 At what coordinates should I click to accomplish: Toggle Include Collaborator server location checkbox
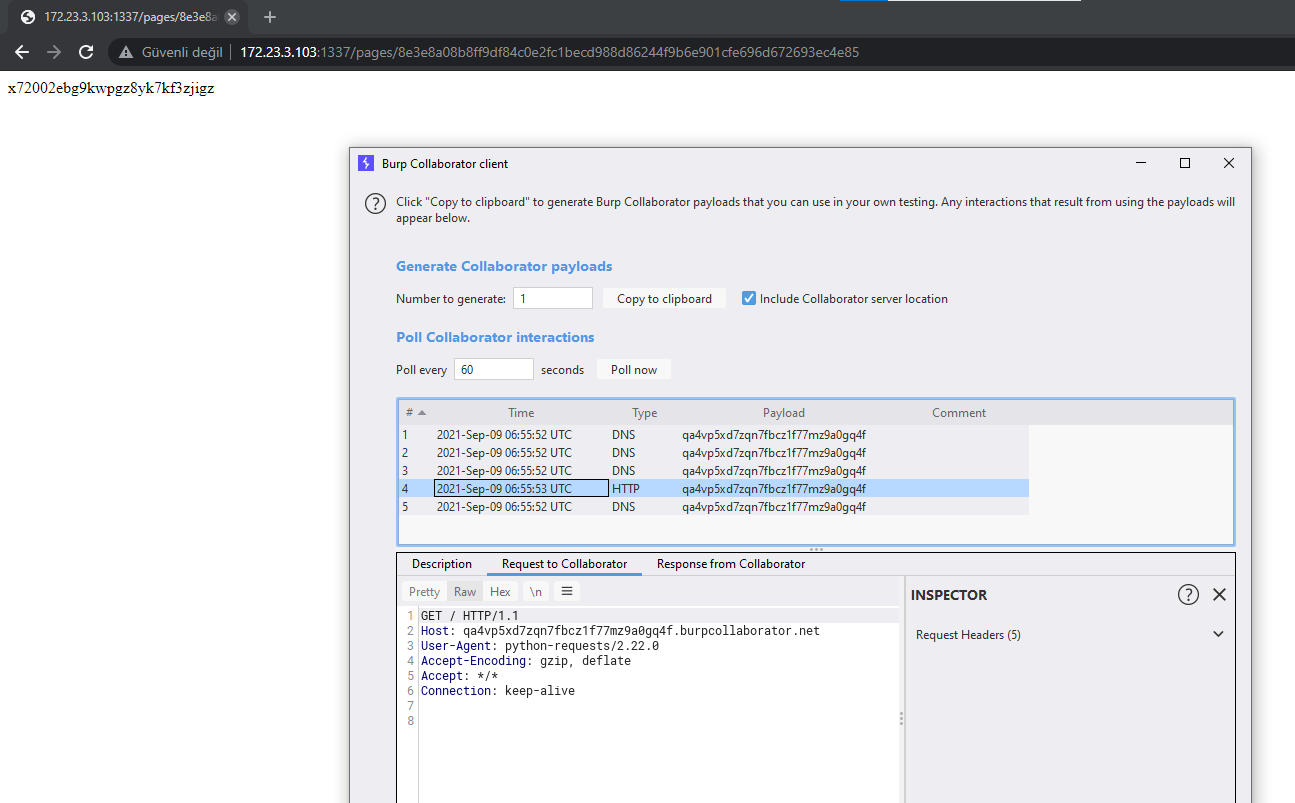point(748,298)
